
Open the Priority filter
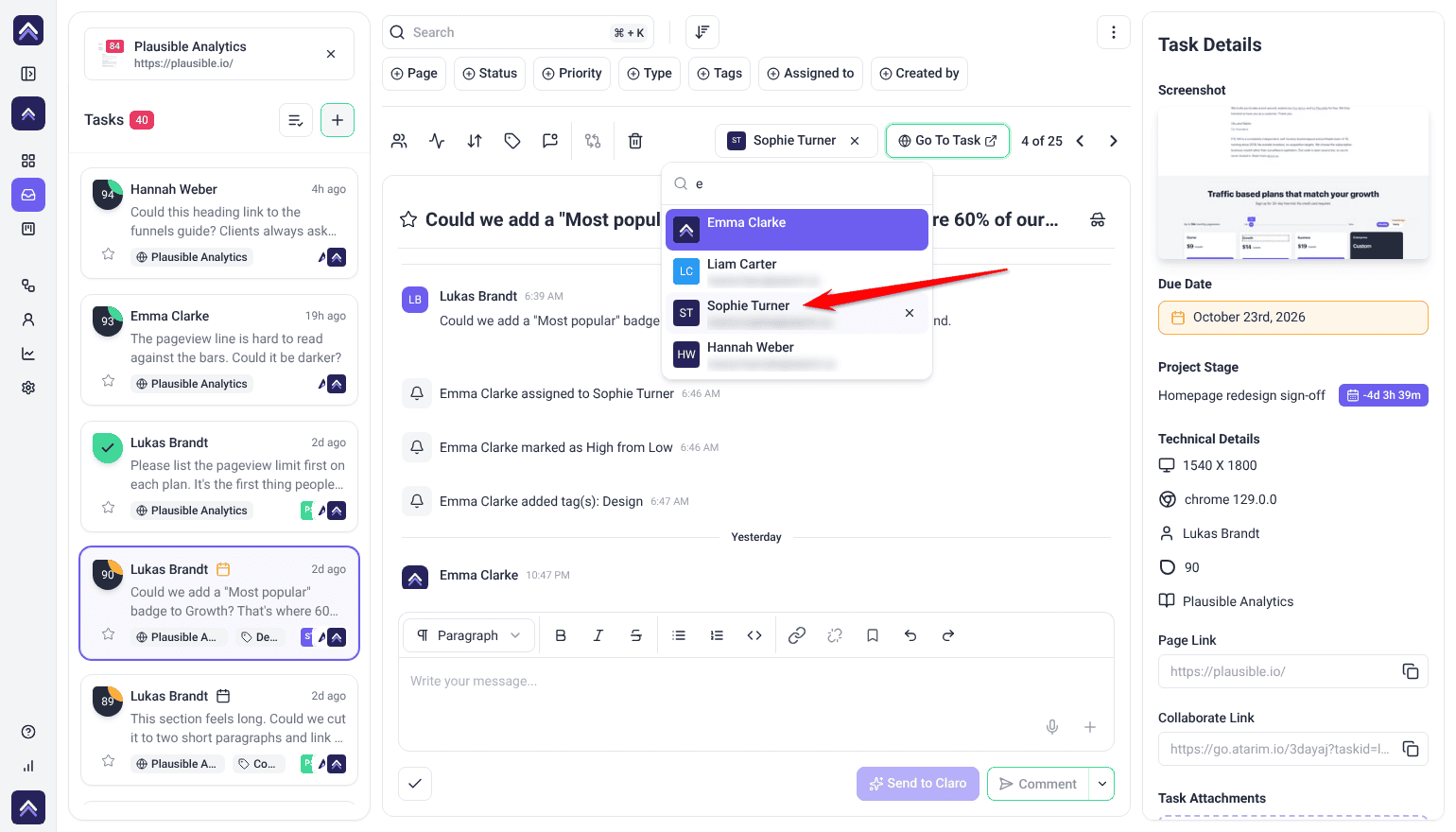click(x=572, y=74)
